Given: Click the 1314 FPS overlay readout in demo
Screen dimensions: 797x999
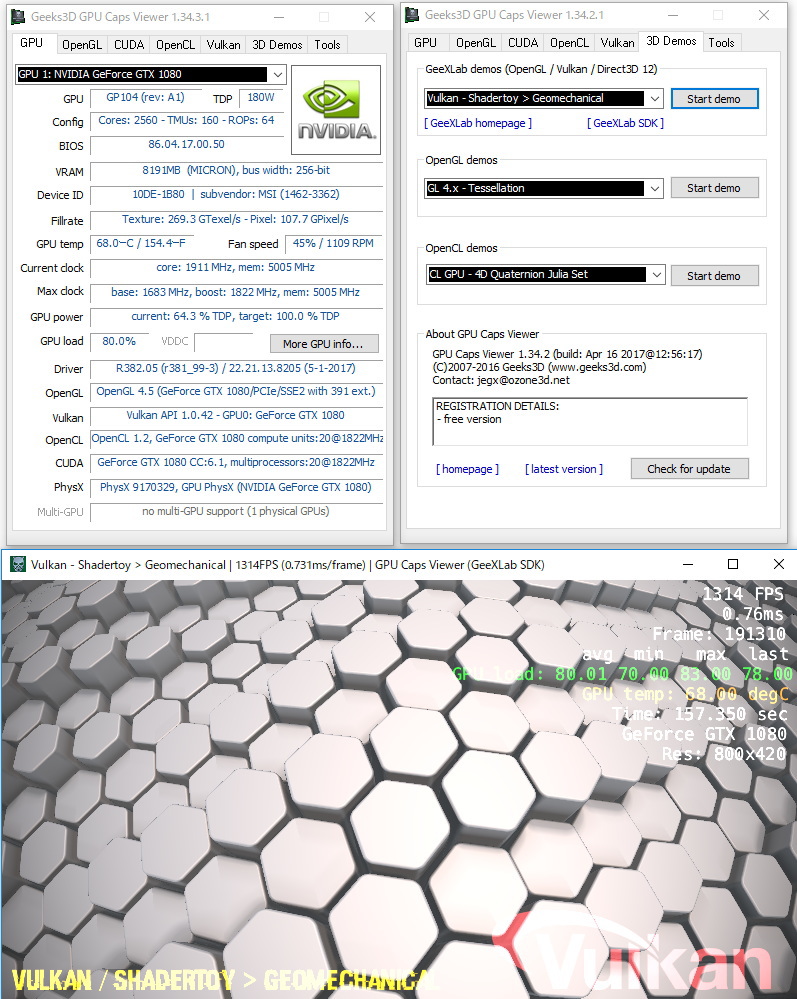Looking at the screenshot, I should [x=743, y=594].
